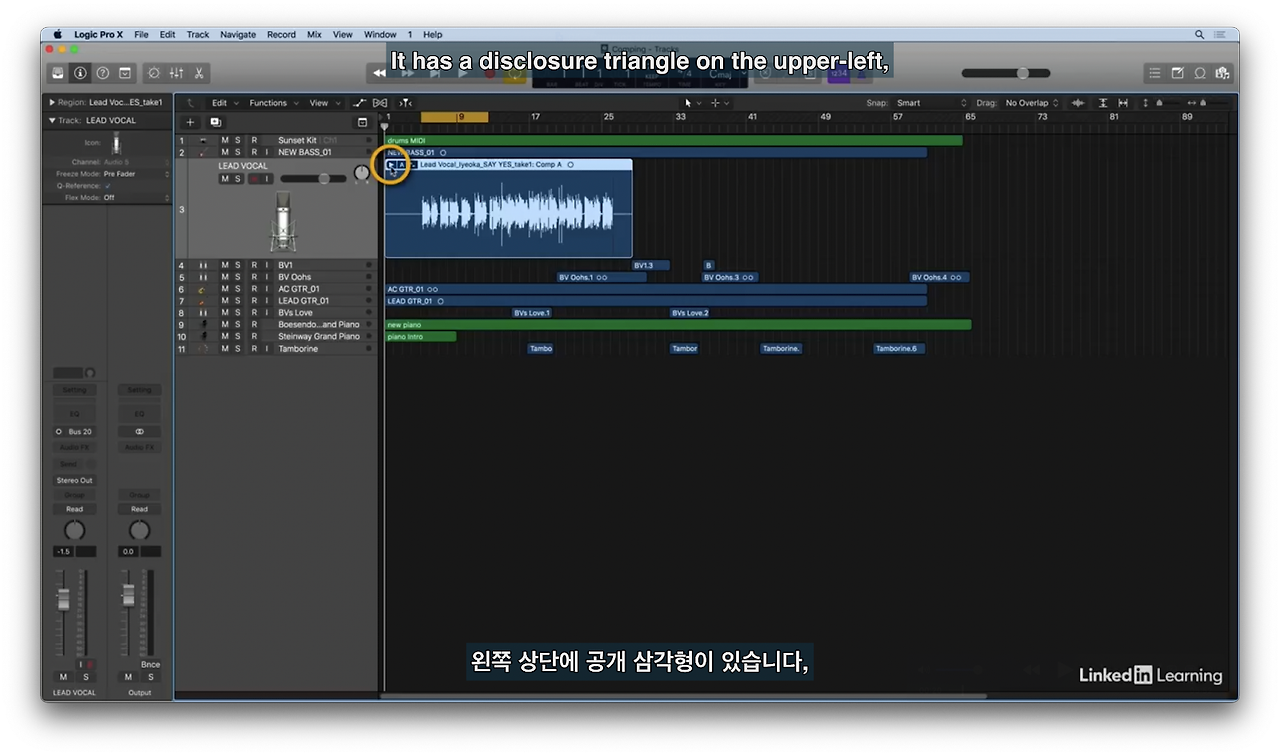1280x756 pixels.
Task: Open the Spotlight search icon in the menu bar
Action: pyautogui.click(x=1199, y=34)
